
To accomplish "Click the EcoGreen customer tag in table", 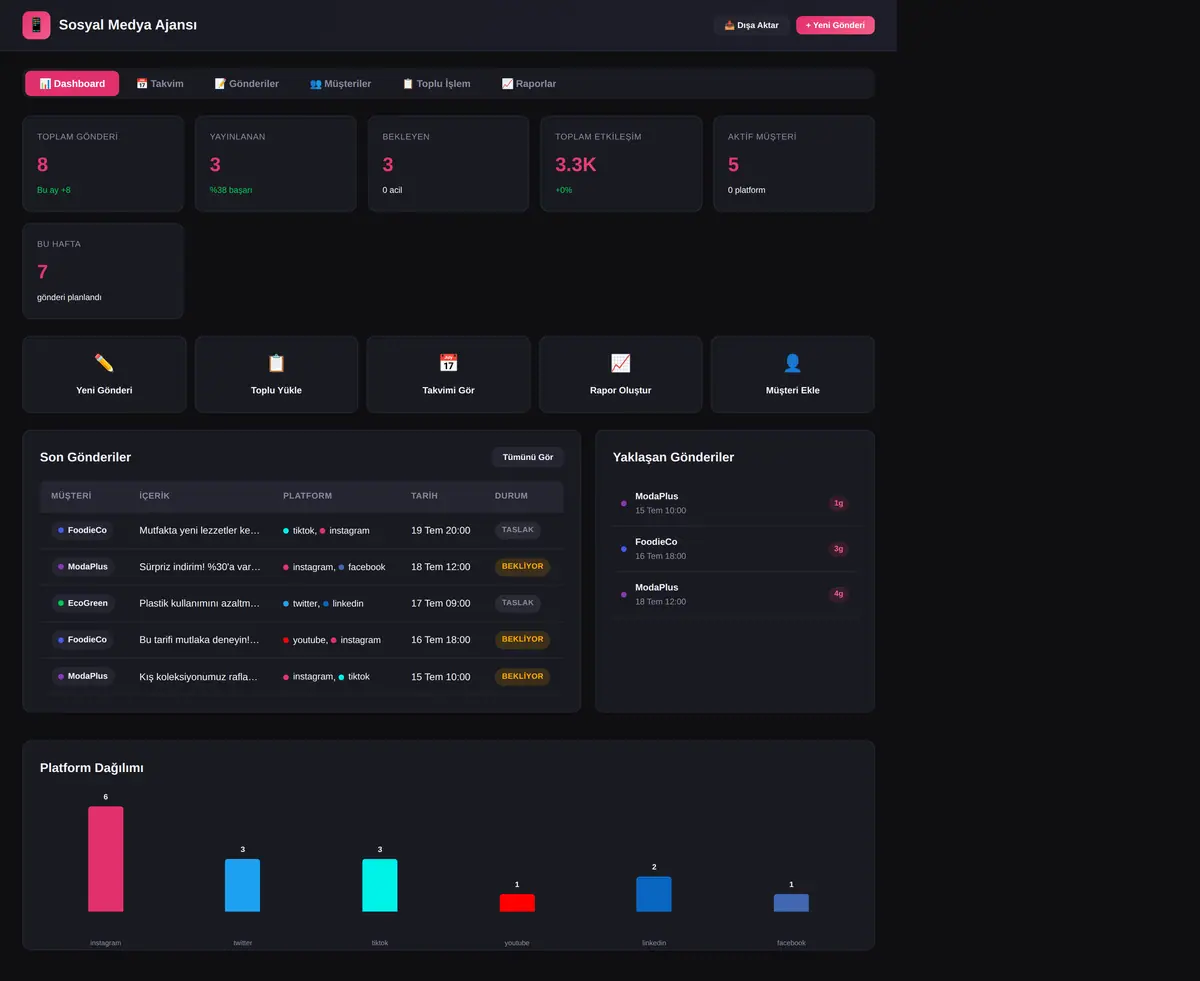I will (83, 603).
